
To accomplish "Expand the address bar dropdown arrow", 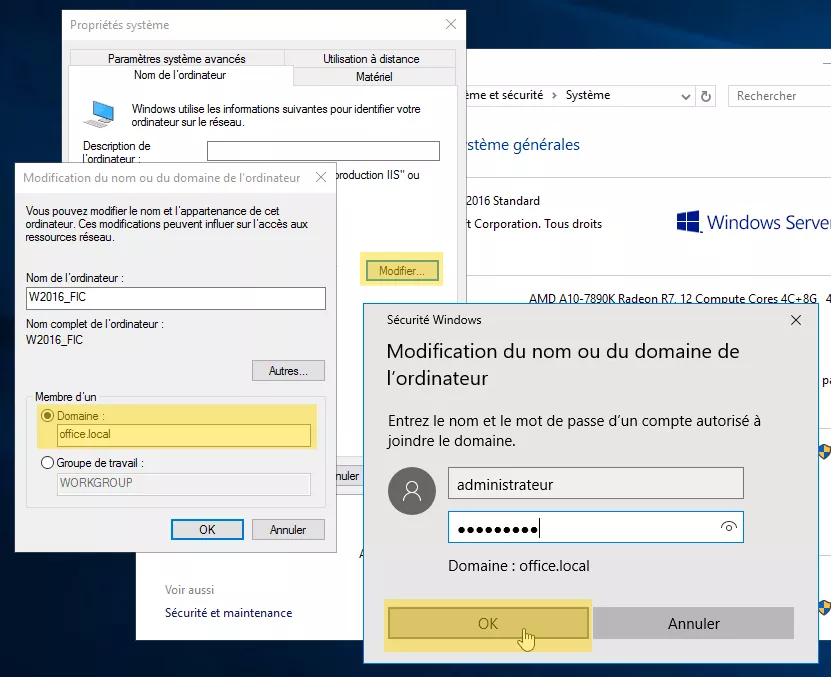I will point(685,96).
